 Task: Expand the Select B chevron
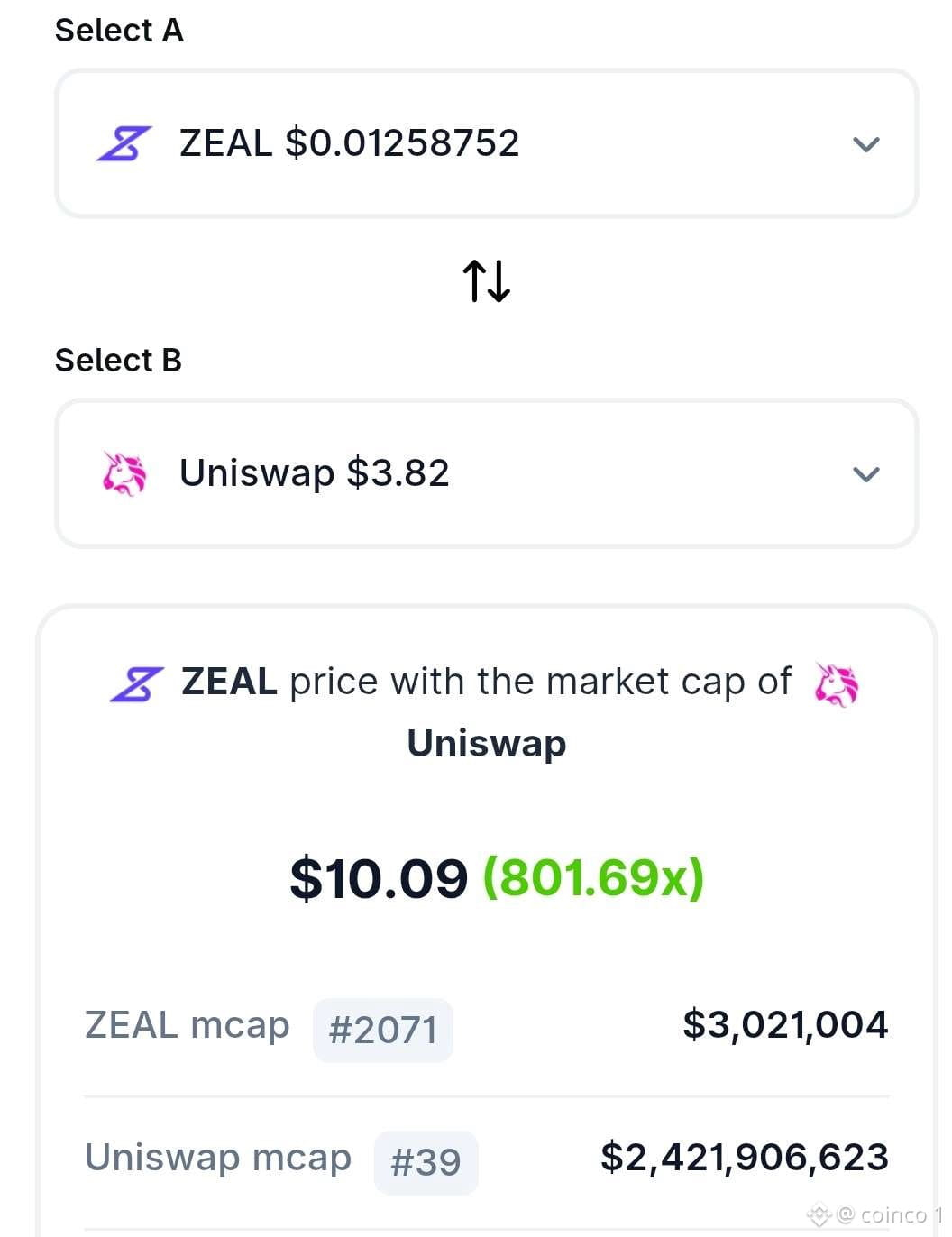click(866, 474)
